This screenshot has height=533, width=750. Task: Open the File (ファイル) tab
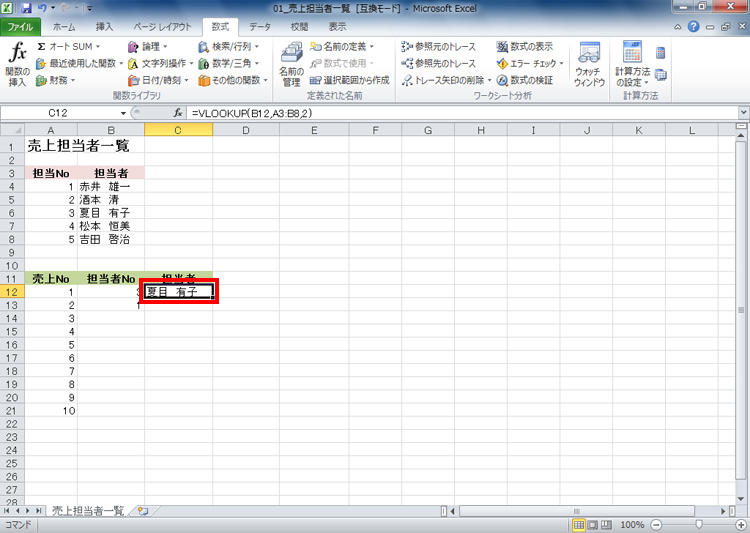pos(20,27)
